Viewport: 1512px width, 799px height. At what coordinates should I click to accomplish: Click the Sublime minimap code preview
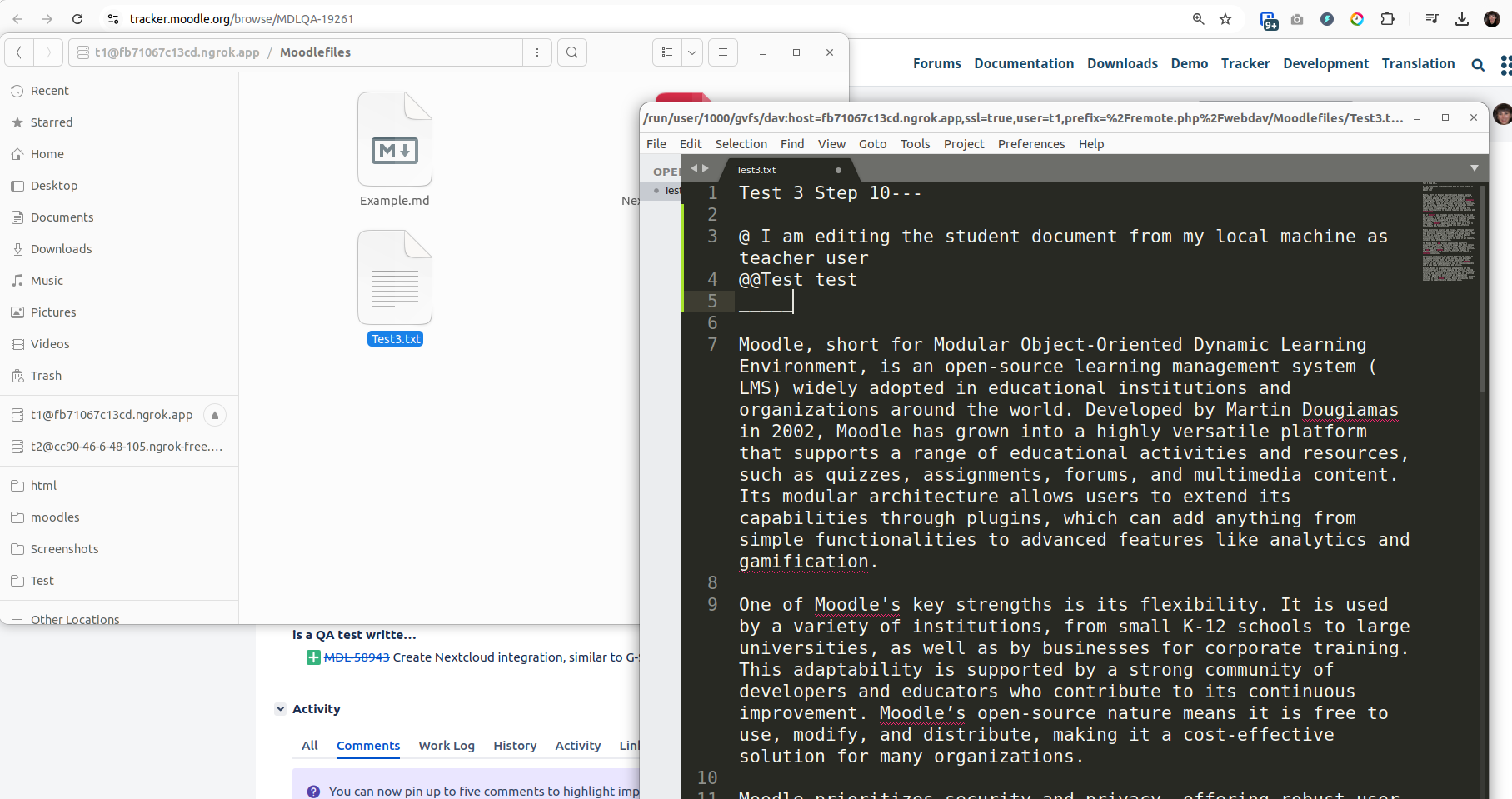point(1448,232)
